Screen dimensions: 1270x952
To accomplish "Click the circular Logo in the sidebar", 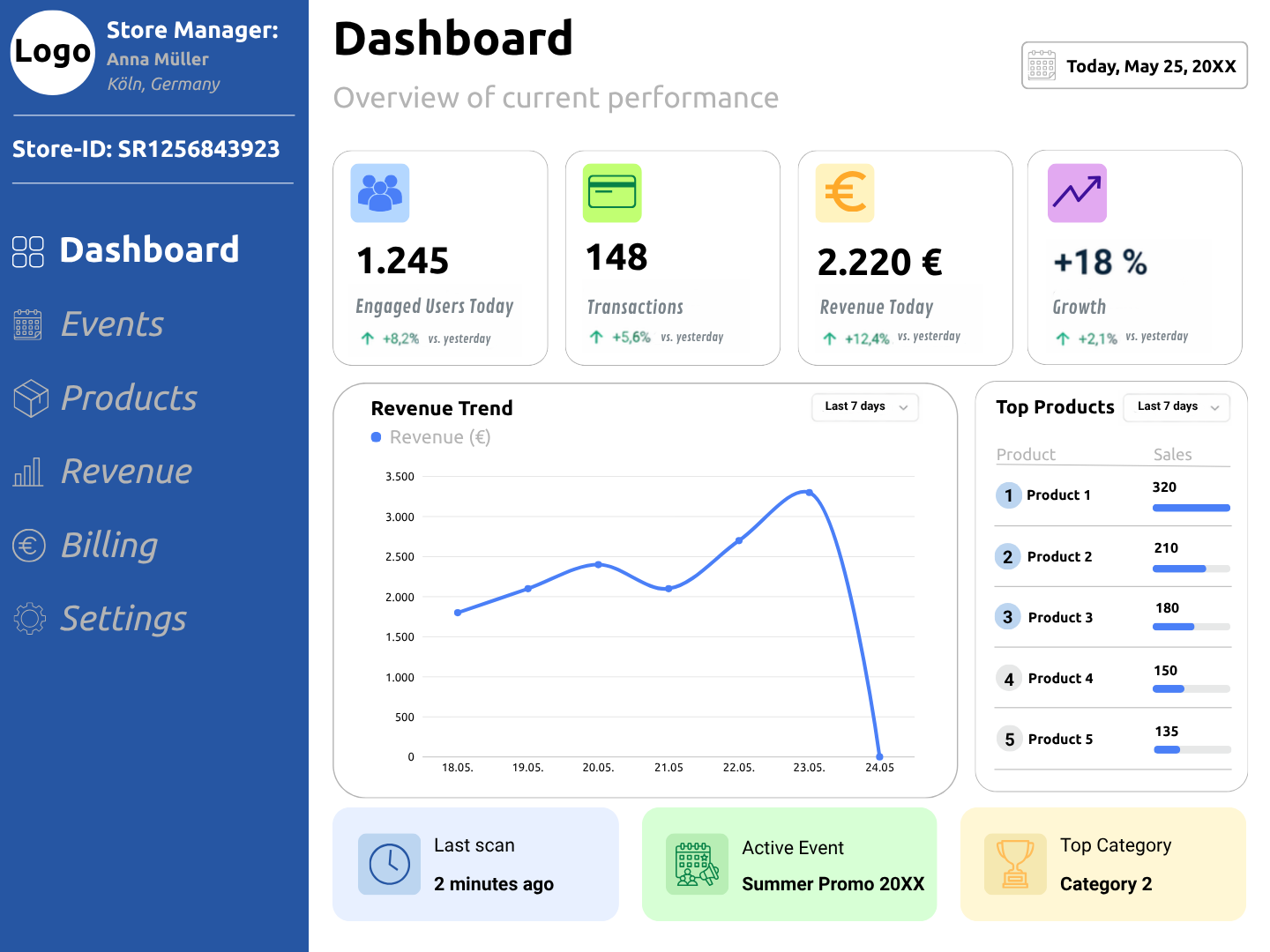I will click(52, 53).
